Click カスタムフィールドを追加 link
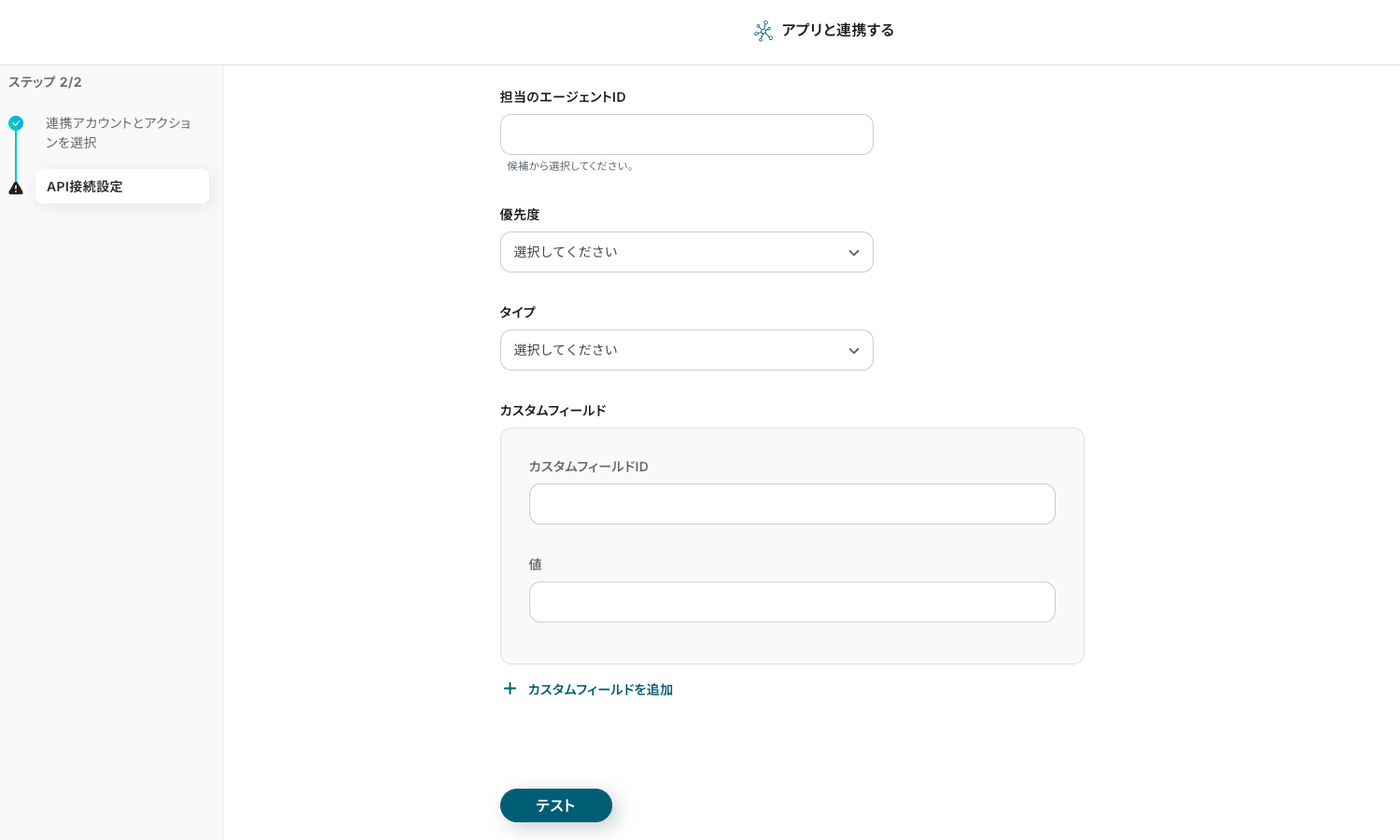 pos(600,690)
